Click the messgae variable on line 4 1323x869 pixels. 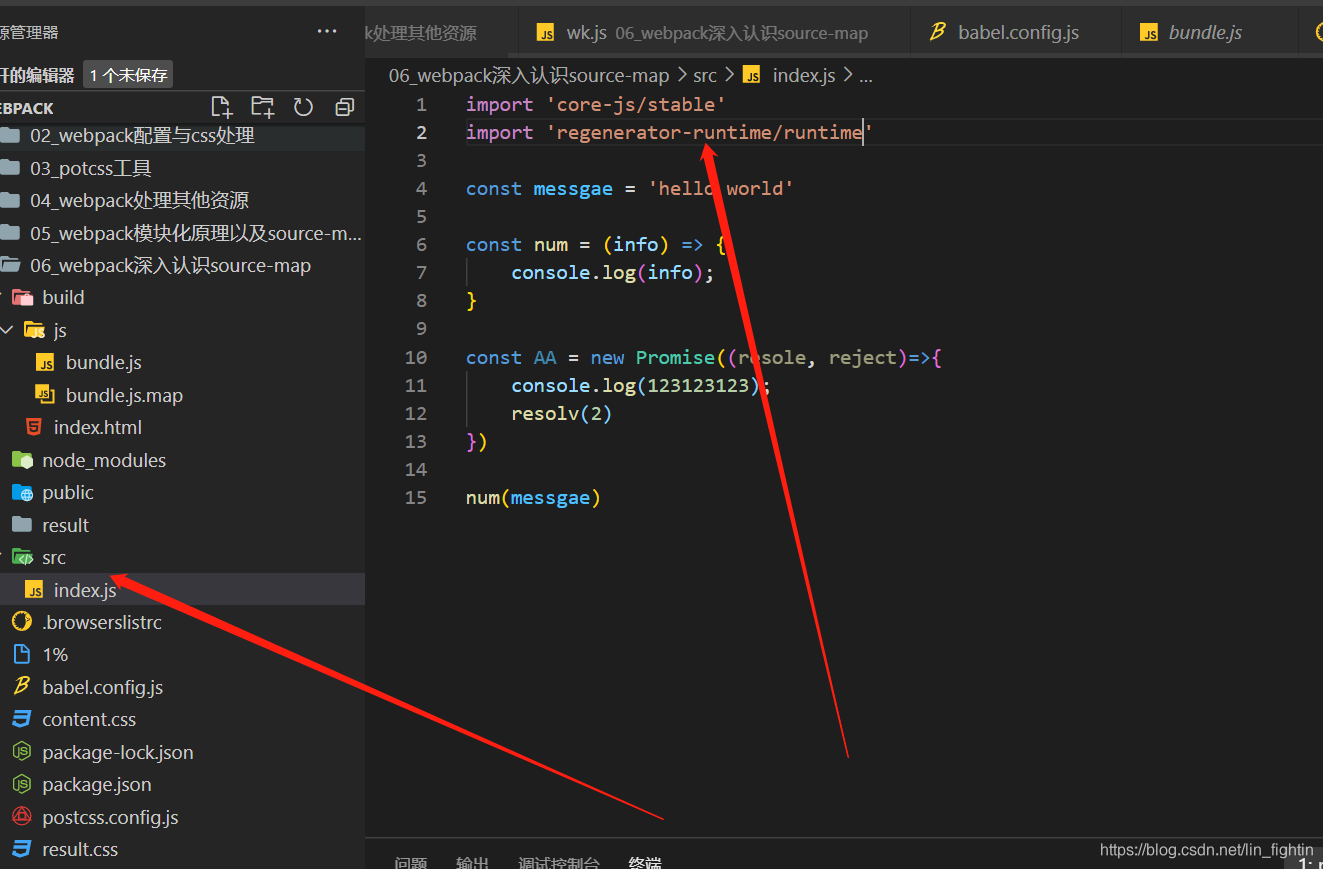click(573, 189)
